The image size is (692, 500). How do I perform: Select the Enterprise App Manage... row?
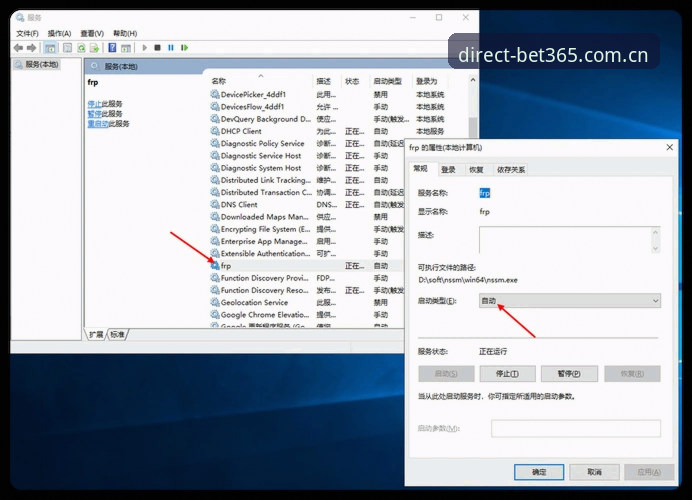click(x=307, y=241)
